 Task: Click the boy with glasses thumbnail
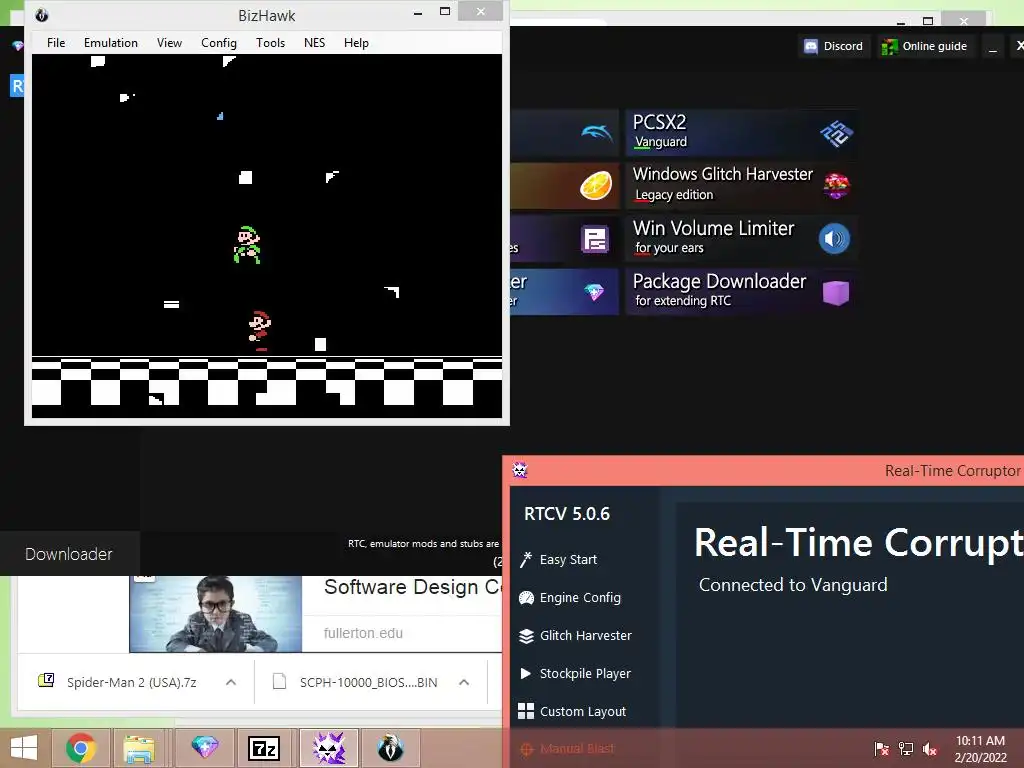[216, 614]
